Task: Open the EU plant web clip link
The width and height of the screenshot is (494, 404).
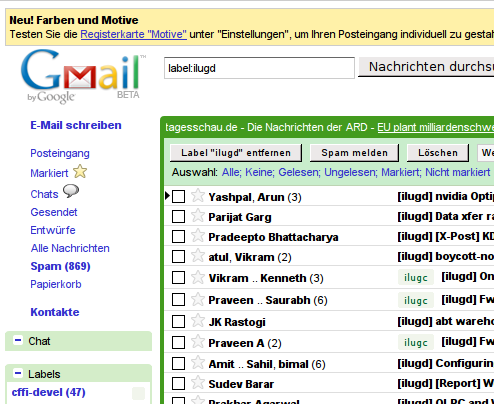Action: (x=436, y=127)
